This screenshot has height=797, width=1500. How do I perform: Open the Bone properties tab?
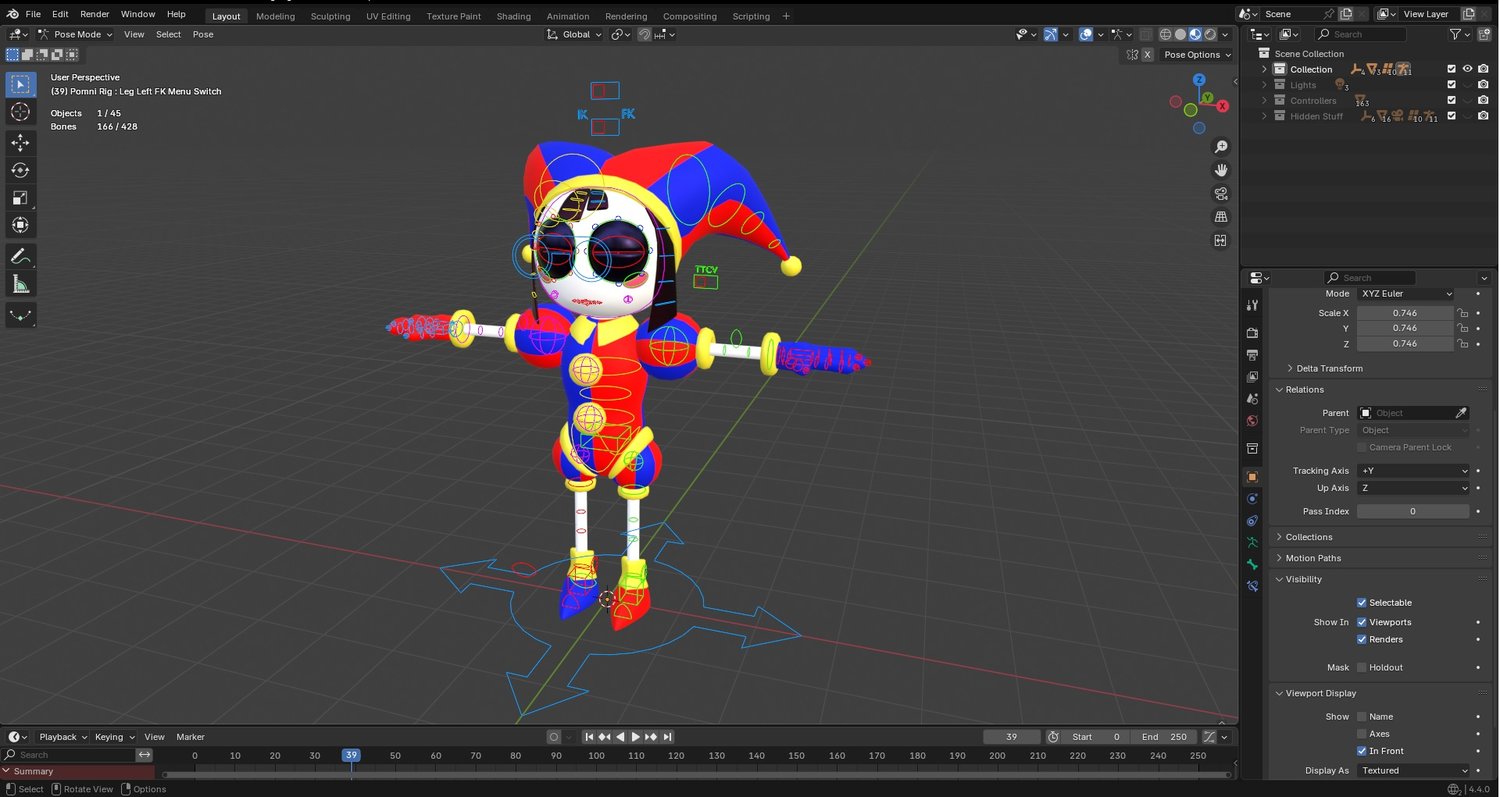click(1252, 564)
